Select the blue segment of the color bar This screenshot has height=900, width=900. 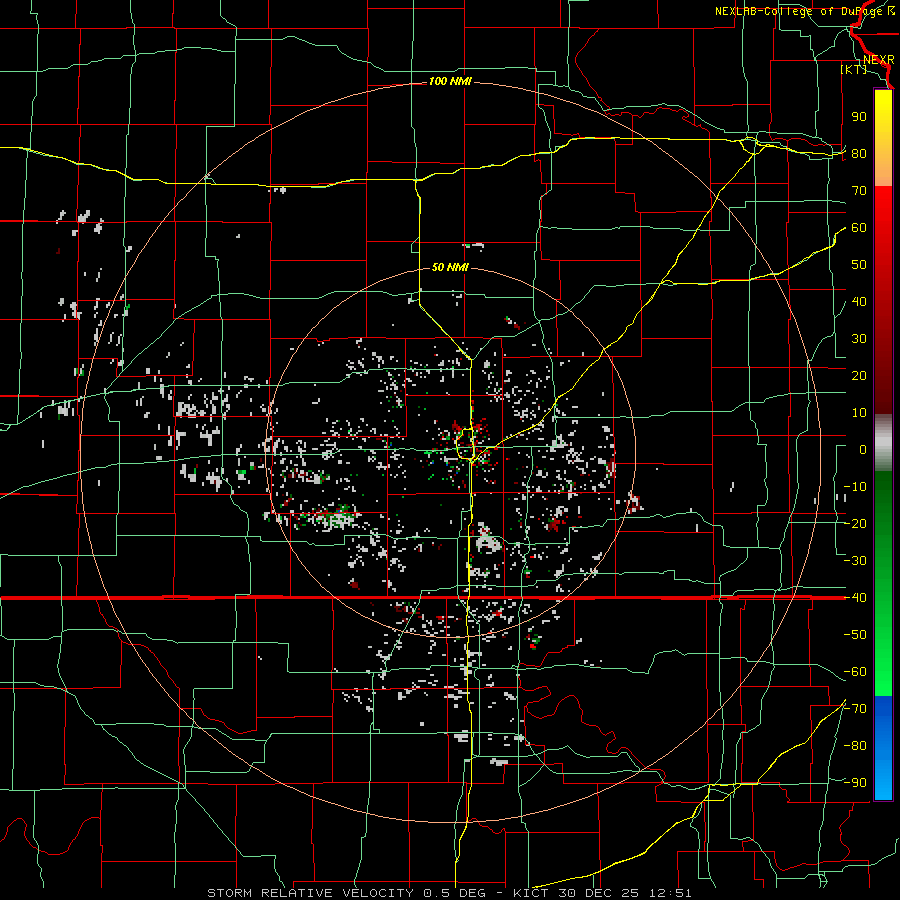coord(883,748)
